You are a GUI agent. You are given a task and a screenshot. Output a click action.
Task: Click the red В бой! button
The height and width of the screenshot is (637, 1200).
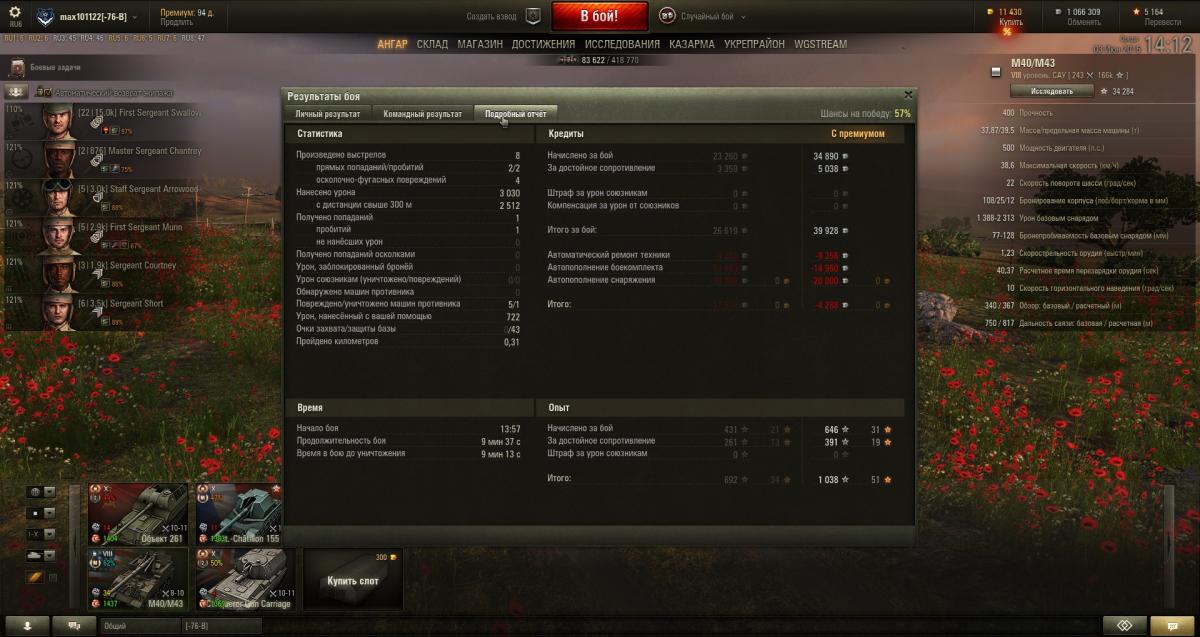pyautogui.click(x=599, y=16)
